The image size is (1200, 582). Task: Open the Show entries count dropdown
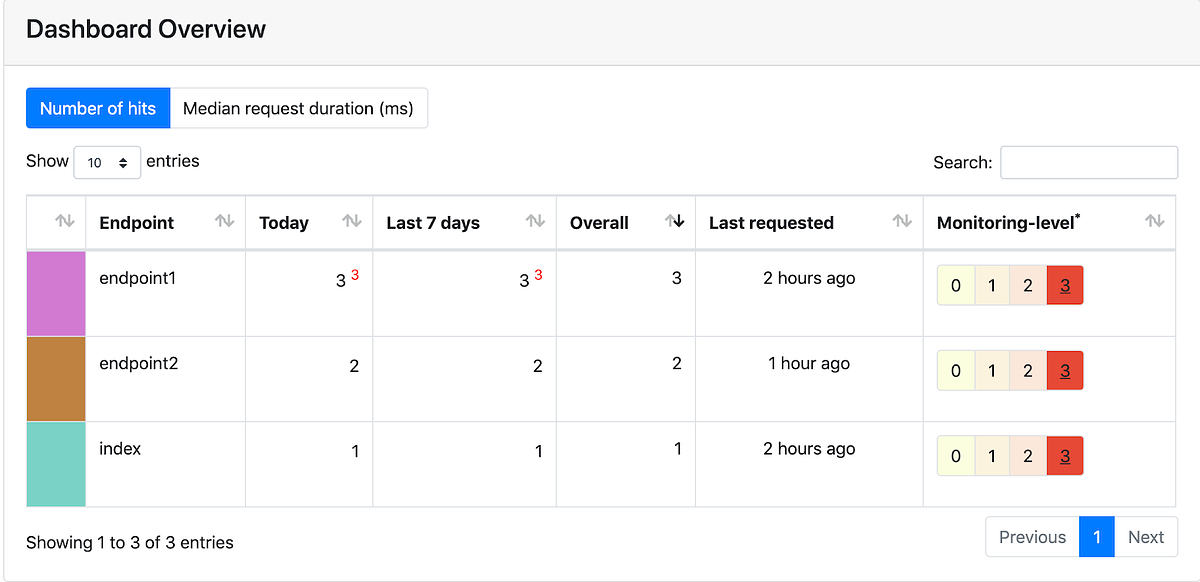pos(107,162)
